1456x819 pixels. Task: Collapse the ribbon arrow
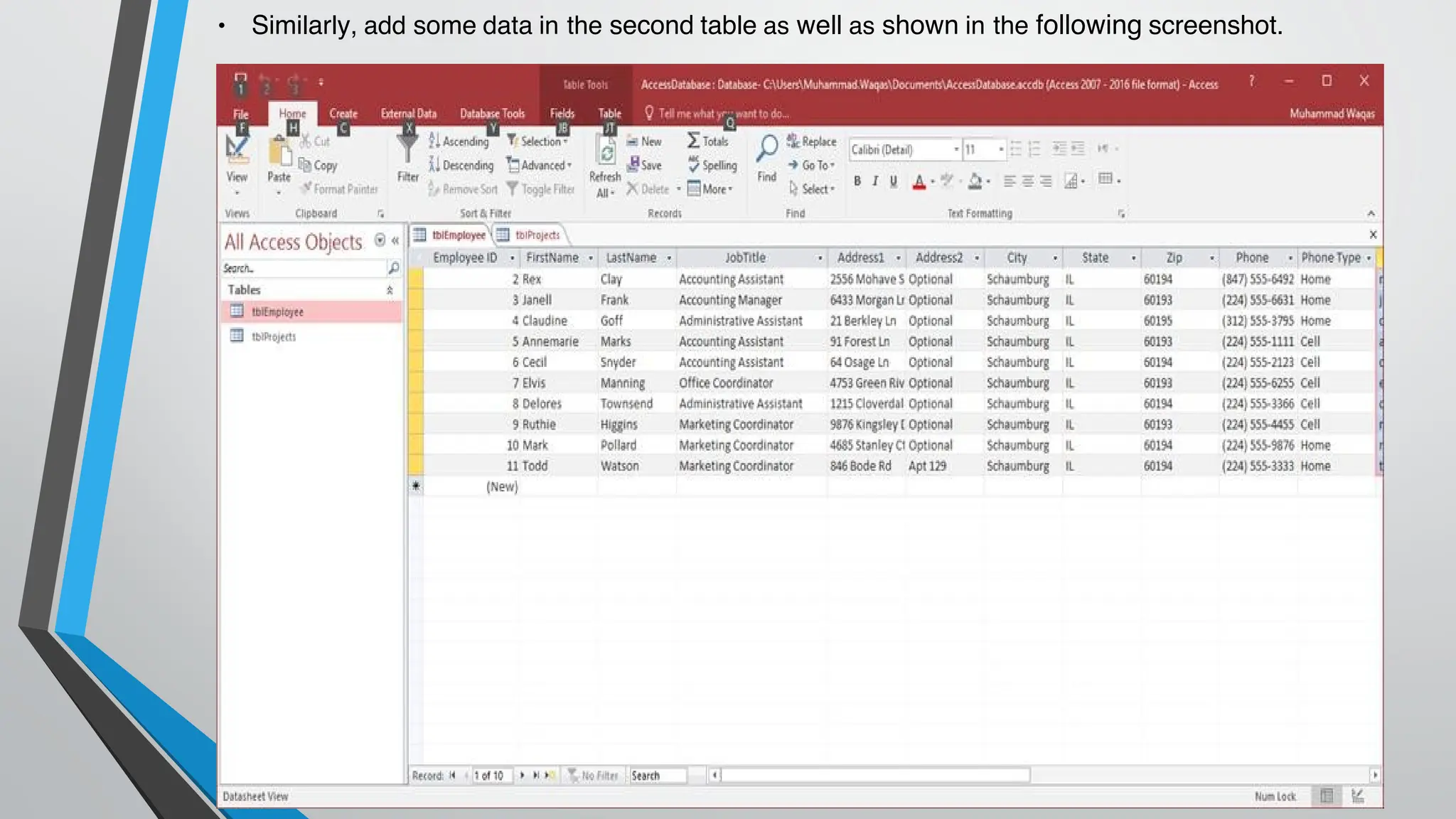(1371, 213)
